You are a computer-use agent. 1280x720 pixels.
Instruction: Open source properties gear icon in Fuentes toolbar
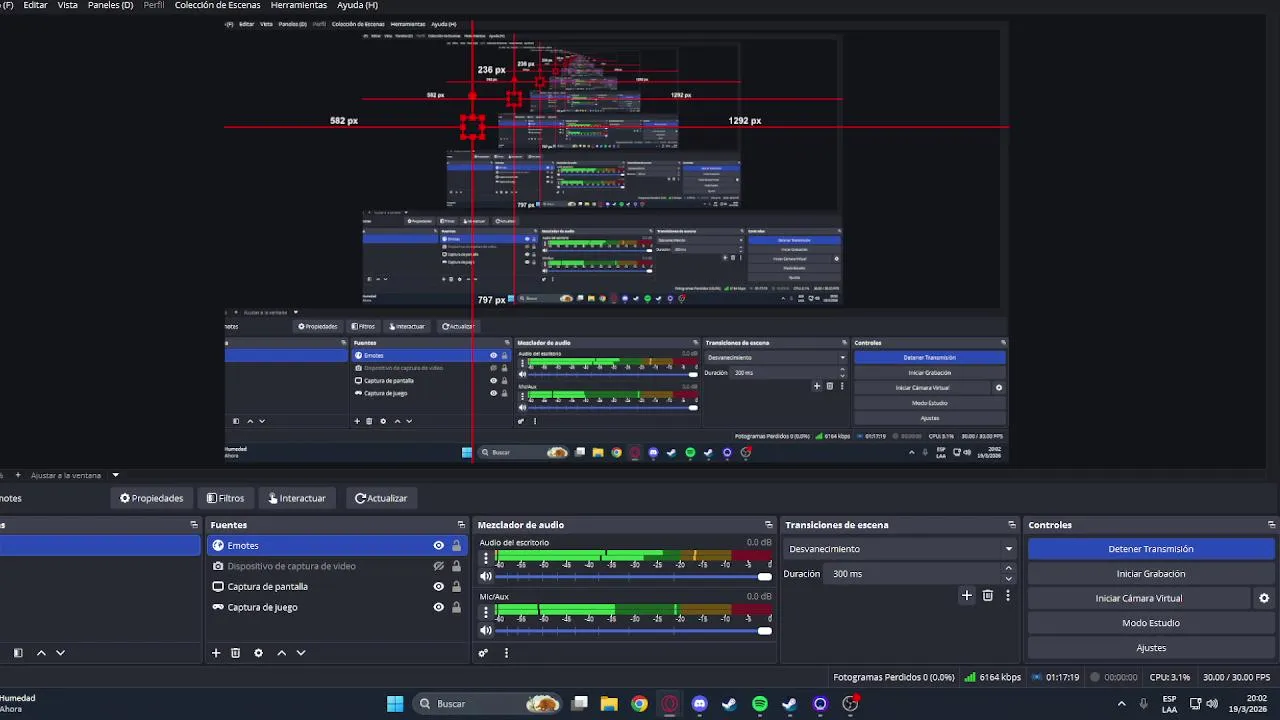[x=258, y=653]
